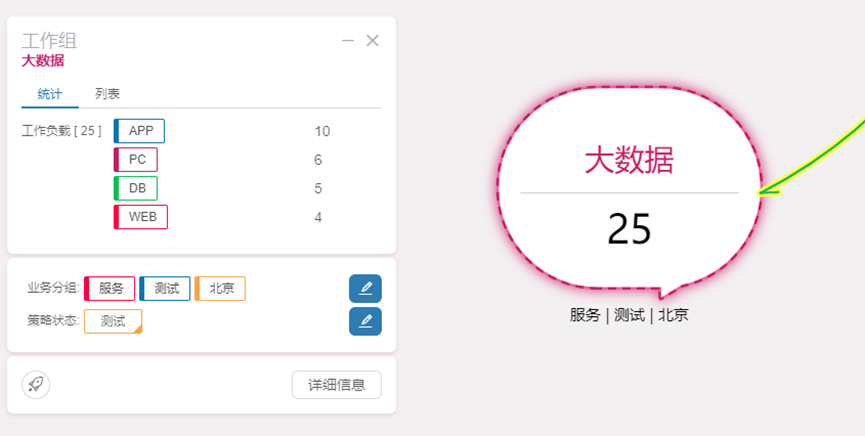Open the 列表 tab
The height and width of the screenshot is (436, 865).
(x=108, y=94)
